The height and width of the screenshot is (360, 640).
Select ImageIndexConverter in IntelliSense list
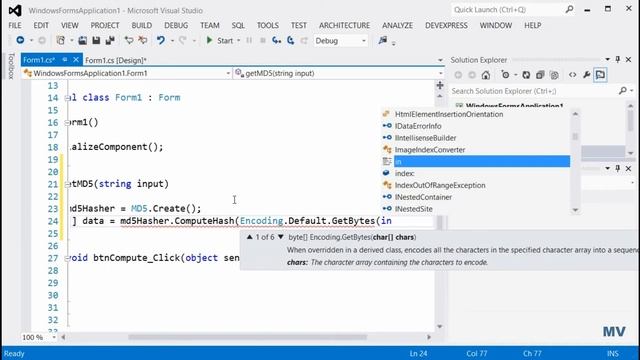pyautogui.click(x=430, y=150)
